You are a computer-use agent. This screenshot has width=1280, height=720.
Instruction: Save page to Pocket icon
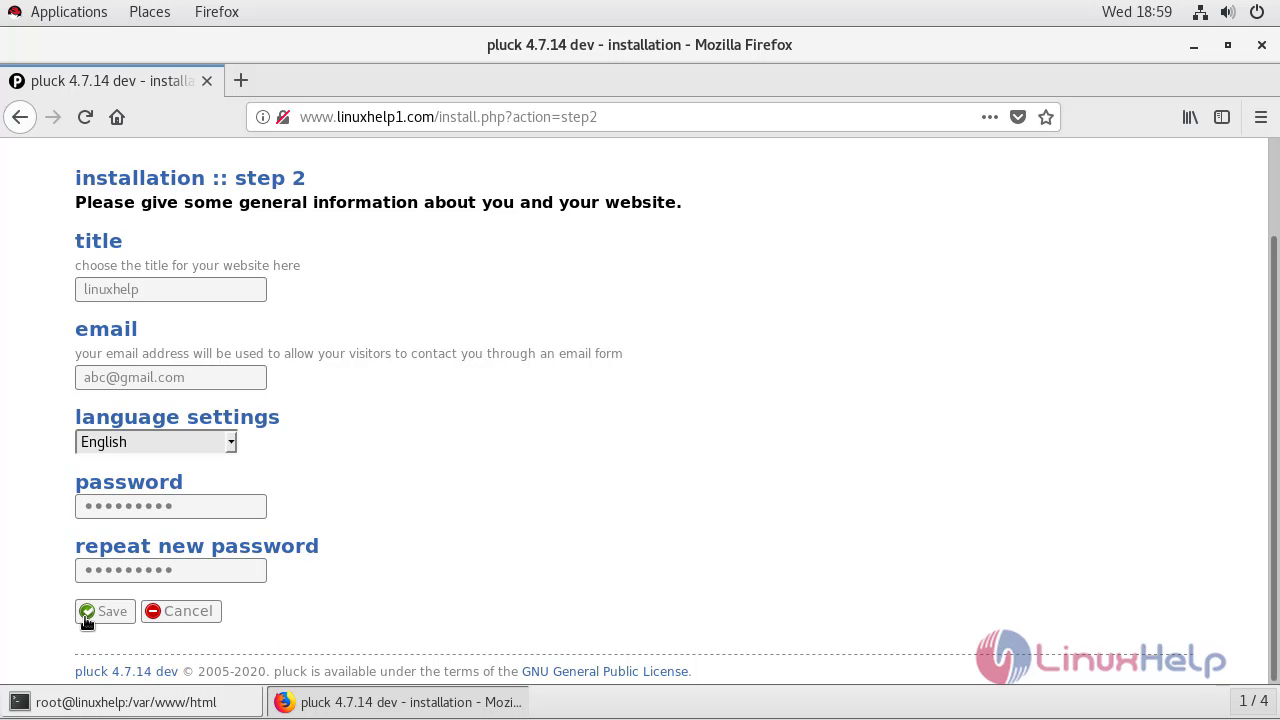point(1018,117)
